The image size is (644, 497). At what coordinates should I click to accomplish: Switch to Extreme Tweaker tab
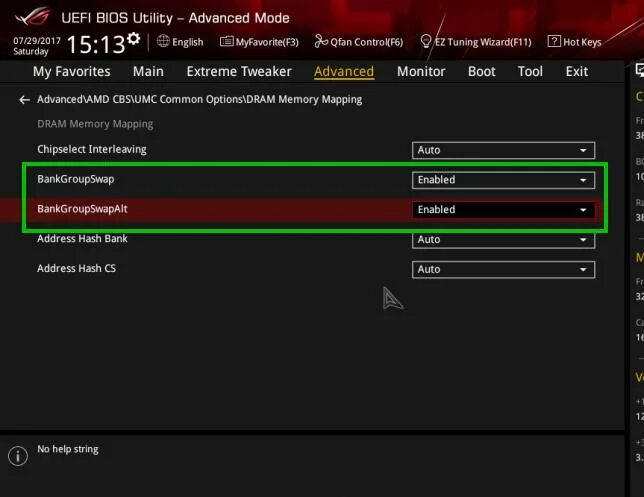[x=239, y=71]
